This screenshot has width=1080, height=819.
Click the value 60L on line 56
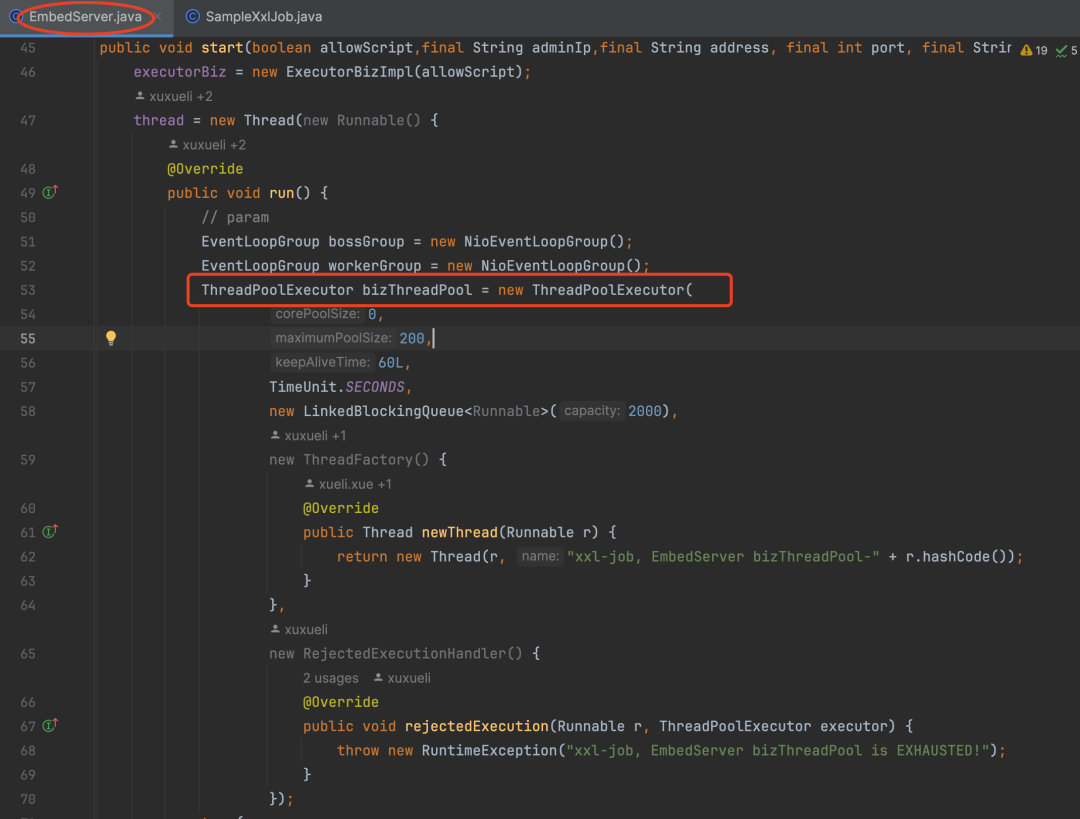click(x=391, y=362)
